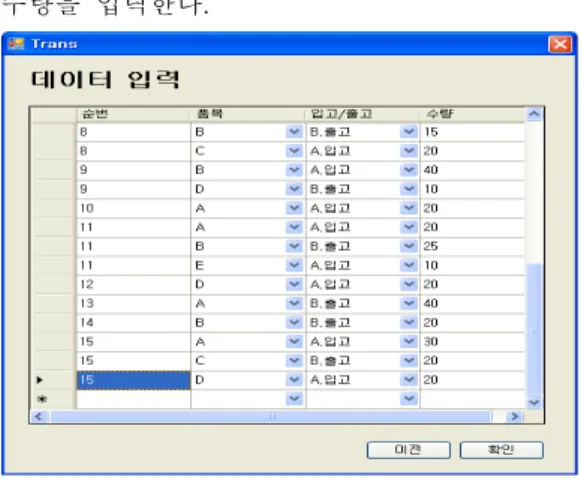581x492 pixels.
Task: Open 입고/출고 dropdown in row 11 with quantity 25
Action: click(409, 246)
